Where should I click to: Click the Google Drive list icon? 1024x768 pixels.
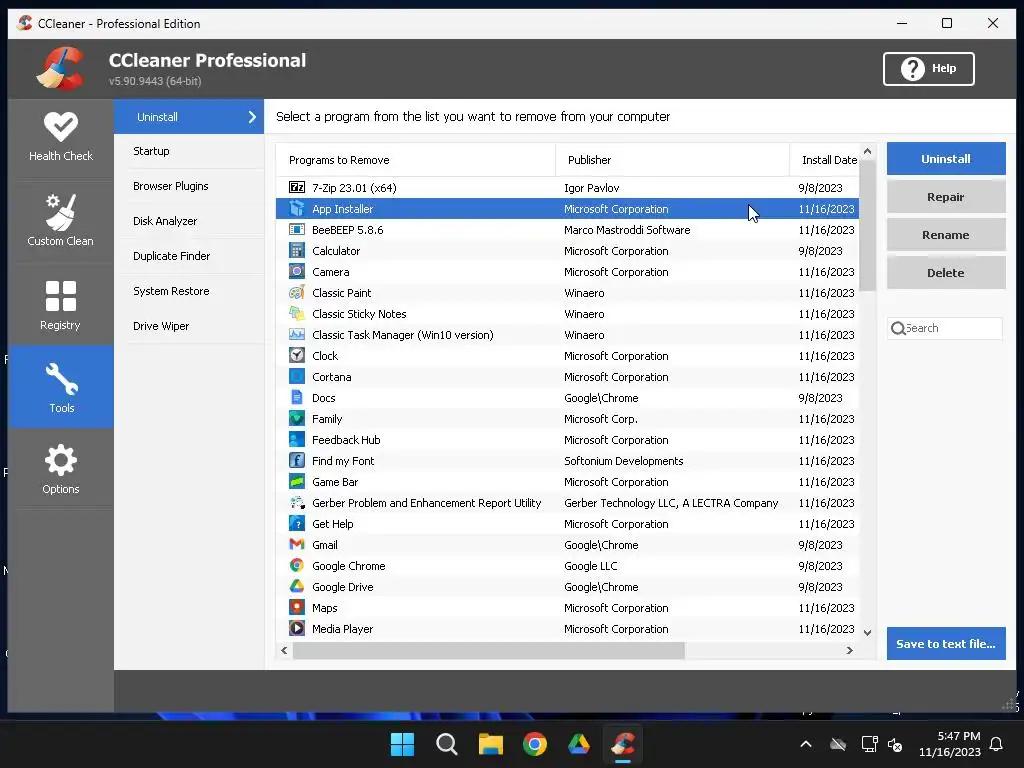pos(296,586)
